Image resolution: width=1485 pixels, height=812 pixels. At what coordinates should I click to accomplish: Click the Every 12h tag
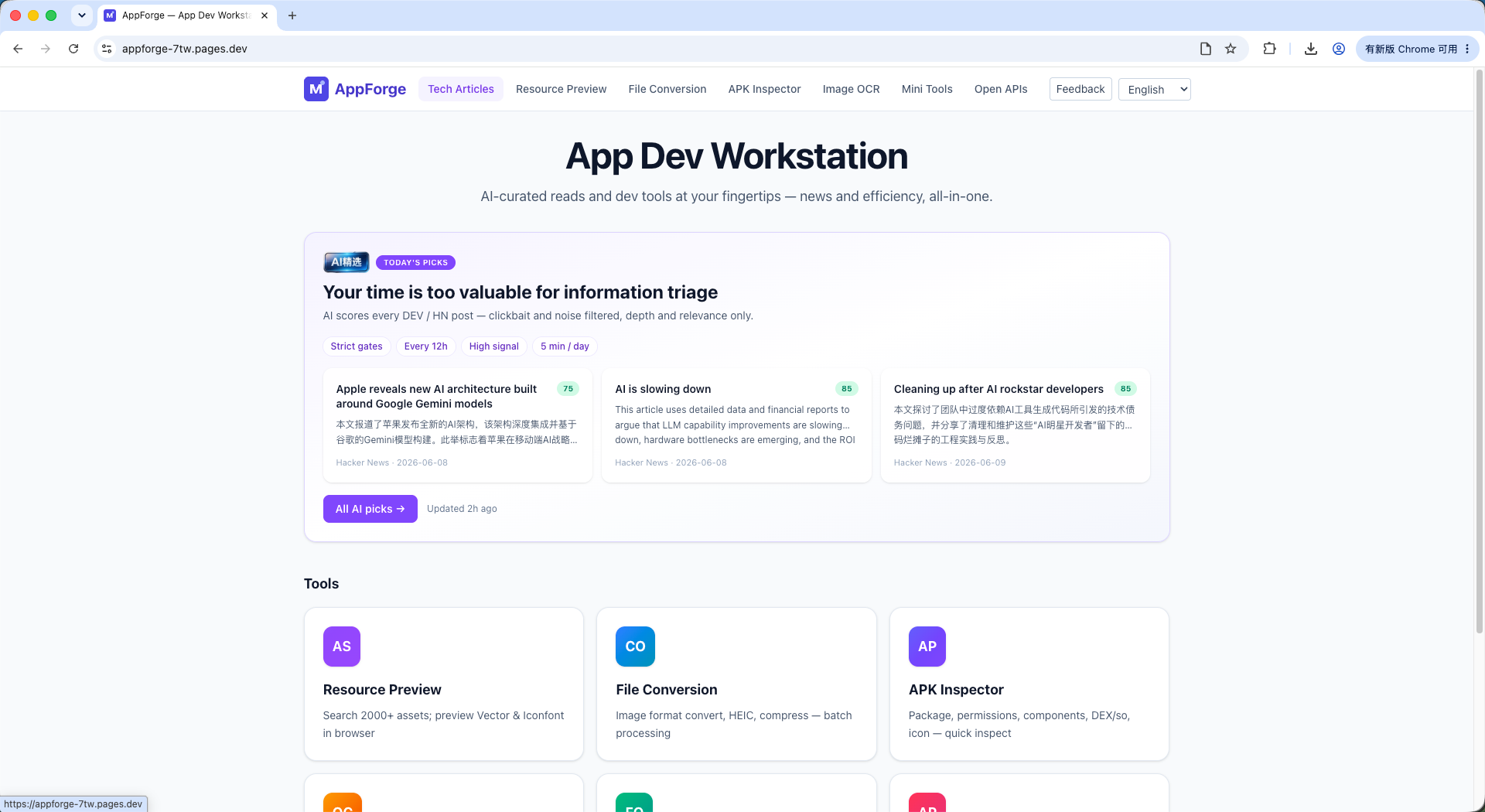[x=425, y=346]
